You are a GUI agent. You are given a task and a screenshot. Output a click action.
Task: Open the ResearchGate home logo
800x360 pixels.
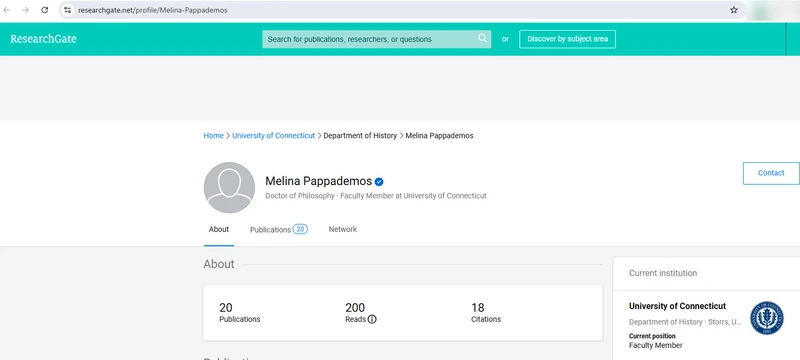click(x=43, y=39)
